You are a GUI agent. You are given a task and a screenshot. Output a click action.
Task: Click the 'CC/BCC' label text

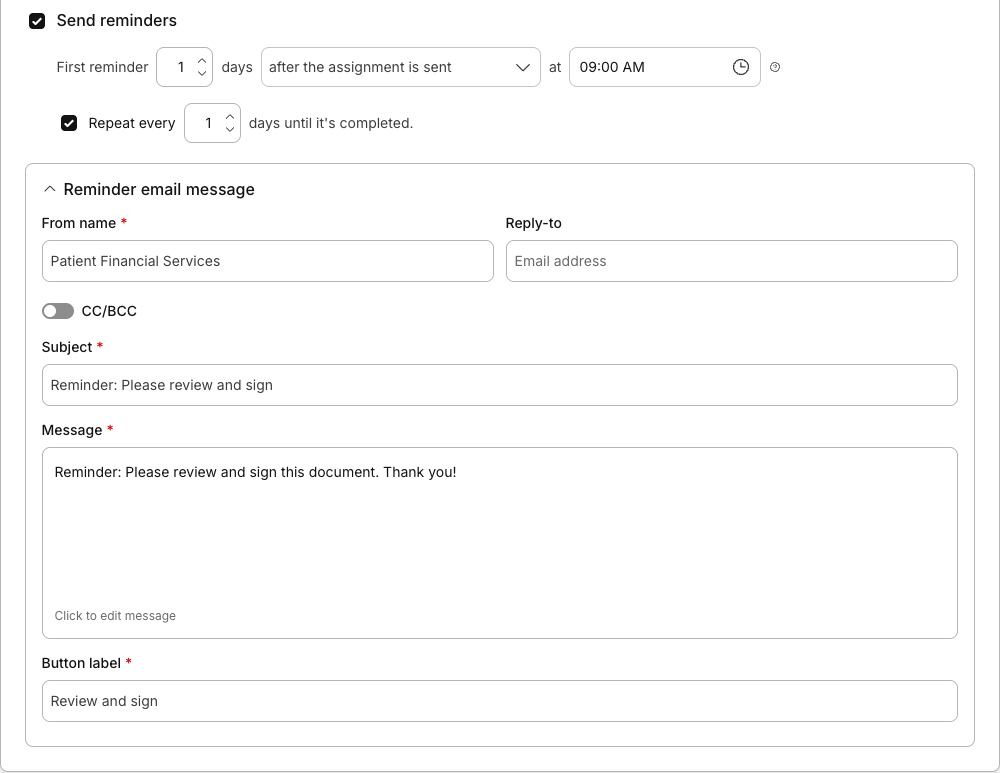click(109, 311)
